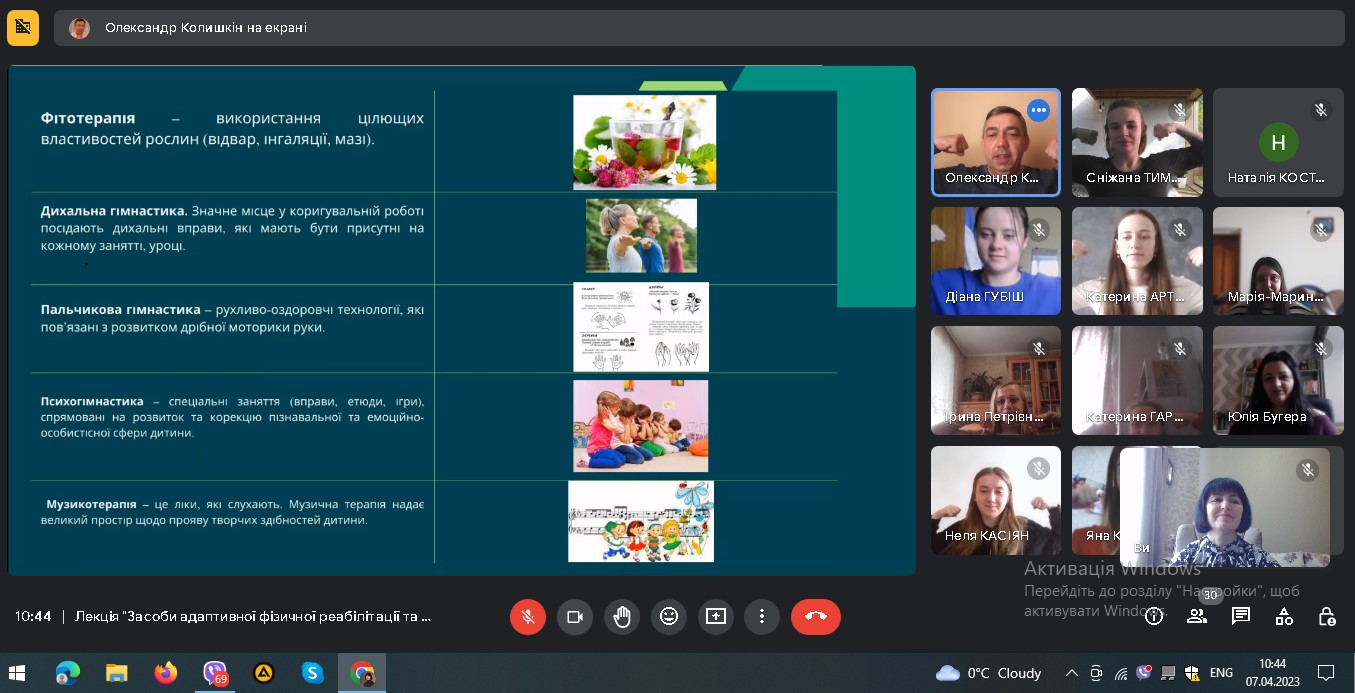Select Діана ГУБІШ video tile
Image resolution: width=1355 pixels, height=693 pixels.
pos(996,261)
